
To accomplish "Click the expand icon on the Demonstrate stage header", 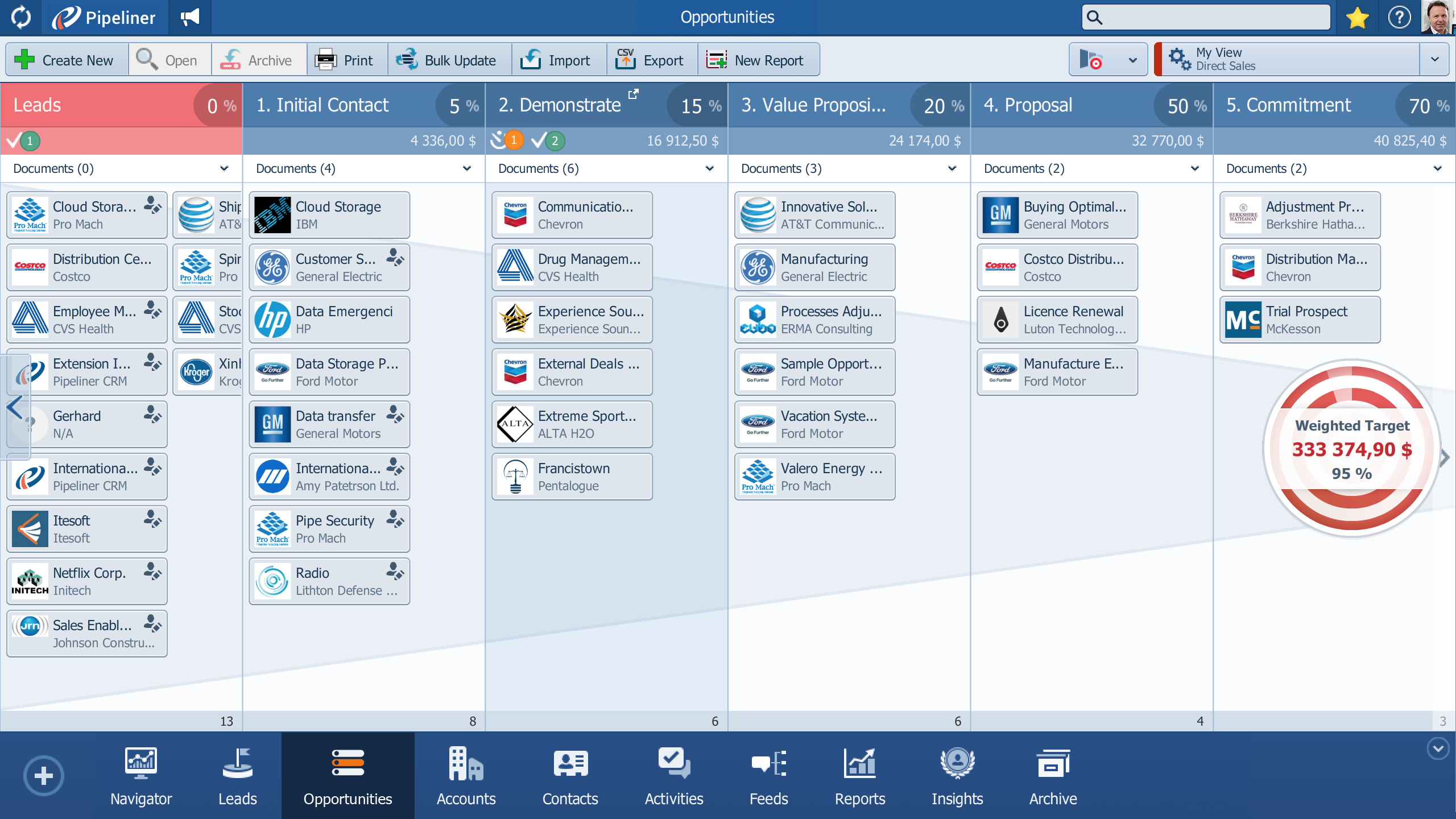I will coord(634,94).
